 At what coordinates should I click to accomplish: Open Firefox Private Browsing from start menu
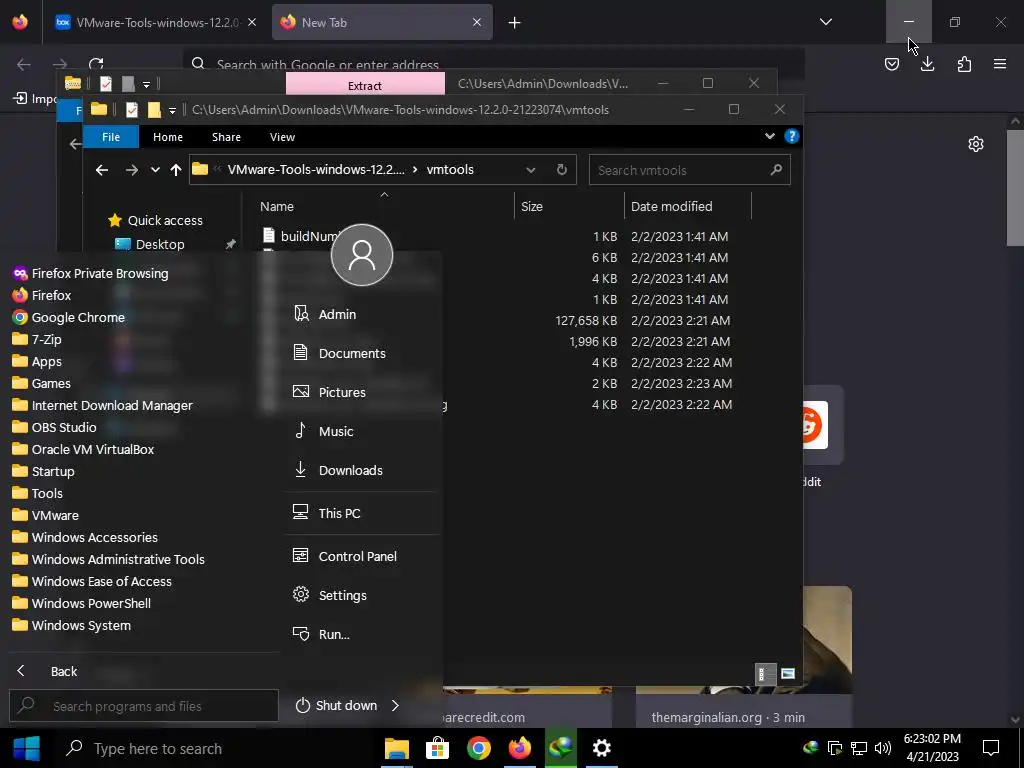click(91, 274)
